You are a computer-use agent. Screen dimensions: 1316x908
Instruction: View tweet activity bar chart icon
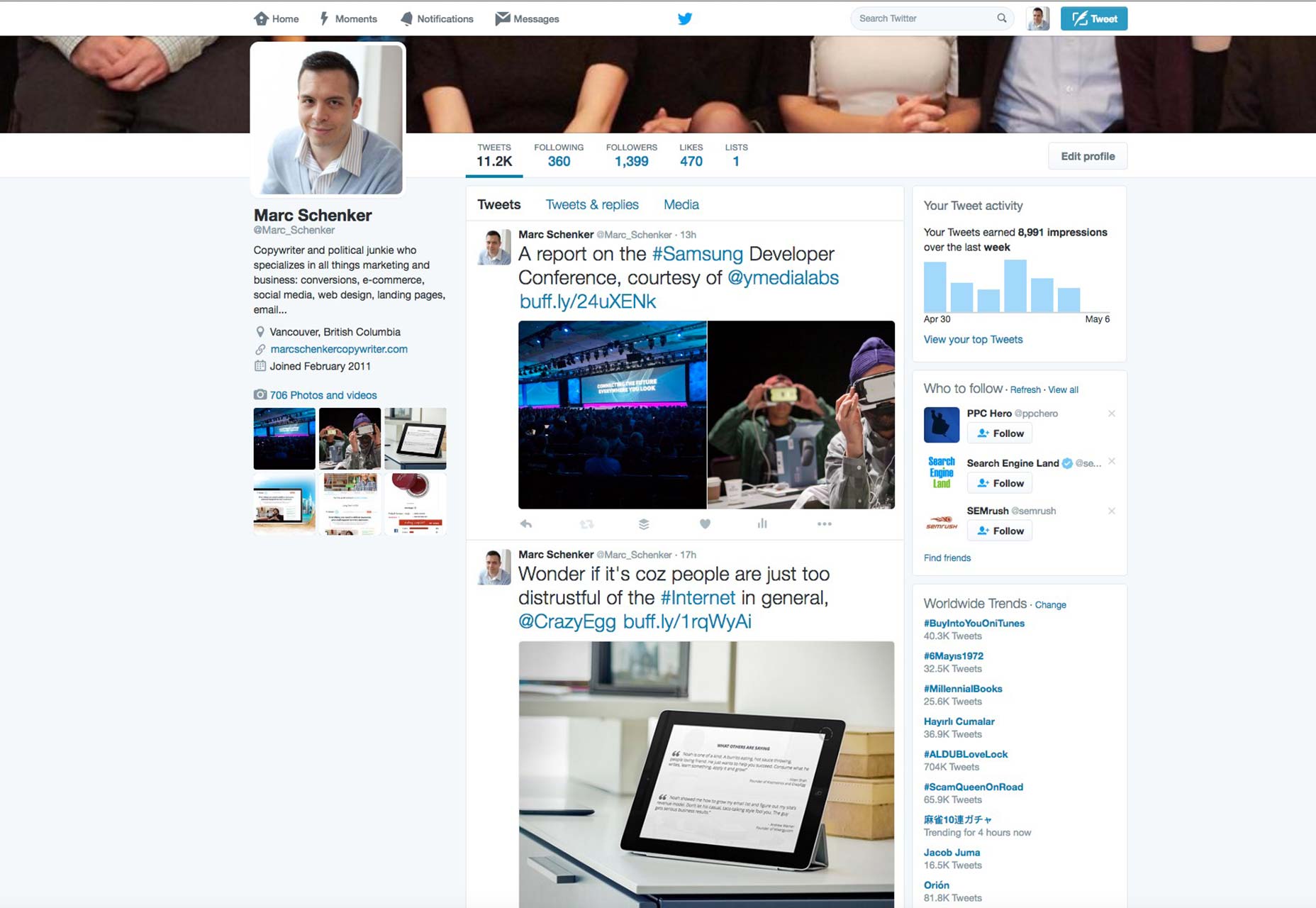762,524
